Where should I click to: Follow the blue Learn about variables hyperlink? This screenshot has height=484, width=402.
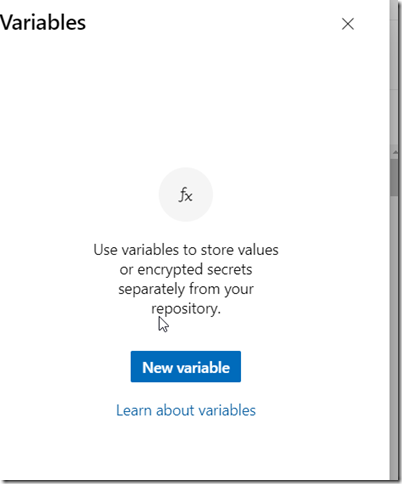[186, 410]
